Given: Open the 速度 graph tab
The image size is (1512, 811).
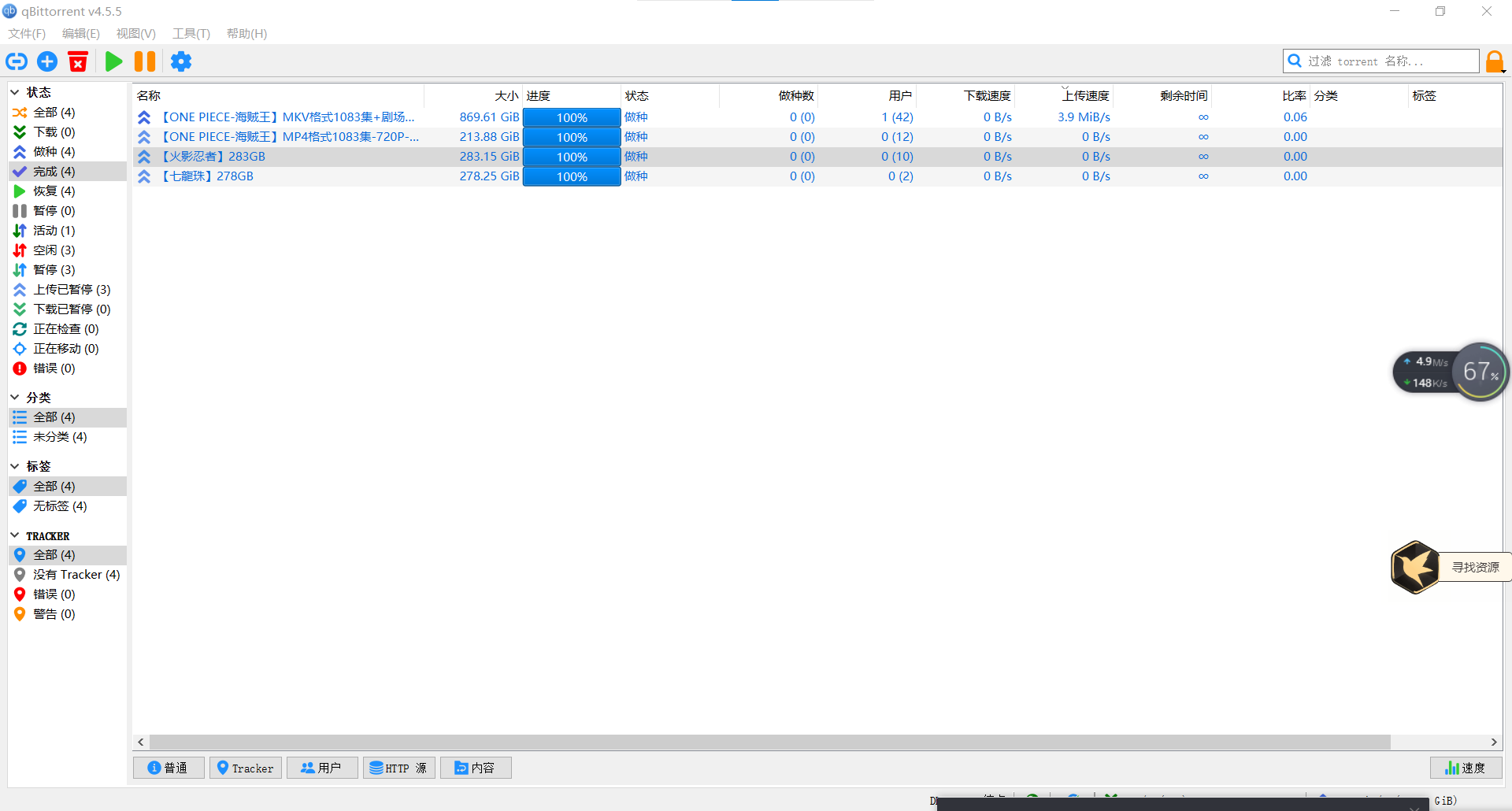Looking at the screenshot, I should point(1466,768).
